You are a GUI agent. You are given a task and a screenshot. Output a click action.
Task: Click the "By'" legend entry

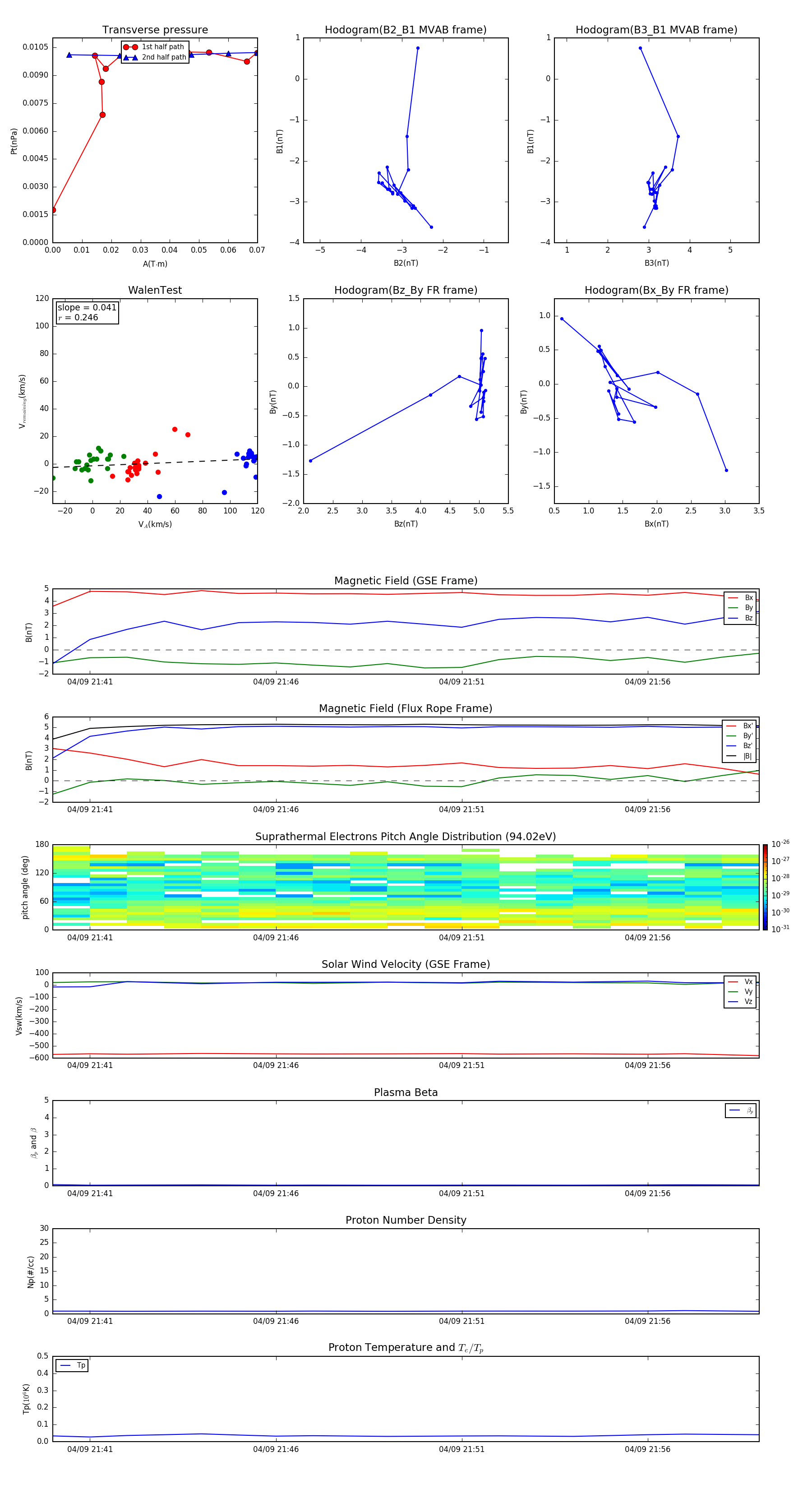(x=739, y=736)
